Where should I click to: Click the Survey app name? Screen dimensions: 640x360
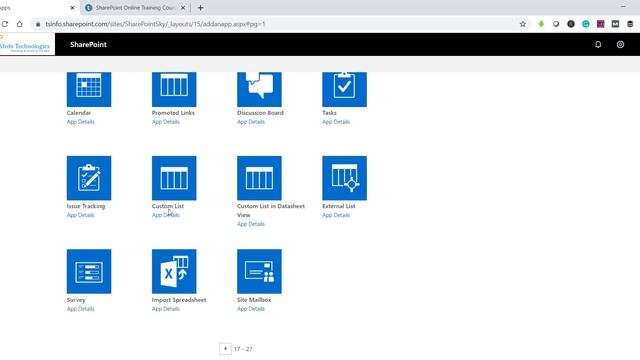click(76, 300)
